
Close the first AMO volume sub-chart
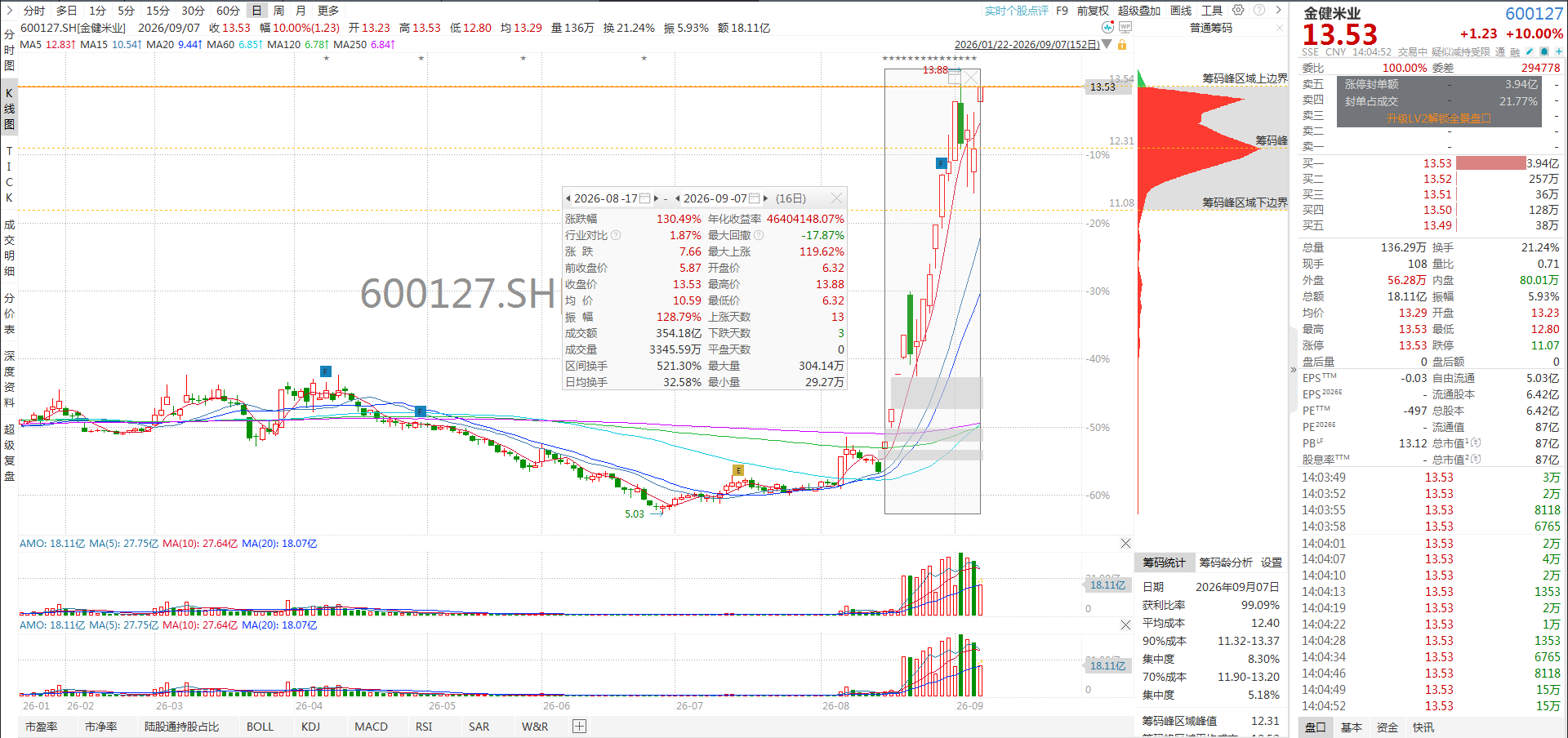click(1125, 544)
